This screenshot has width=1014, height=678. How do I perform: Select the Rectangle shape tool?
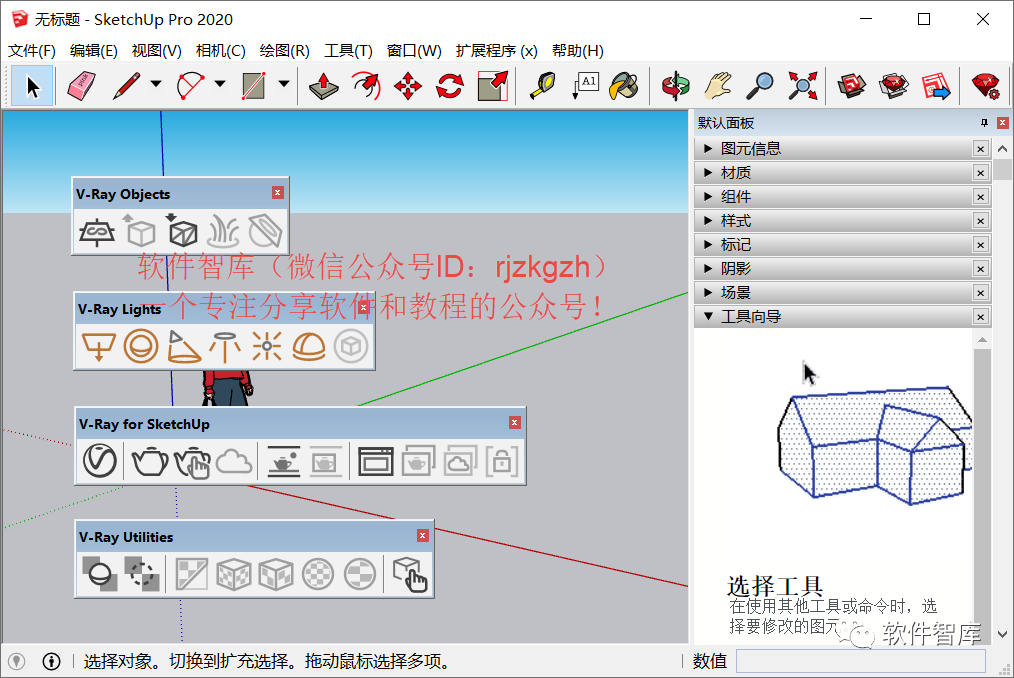point(254,85)
